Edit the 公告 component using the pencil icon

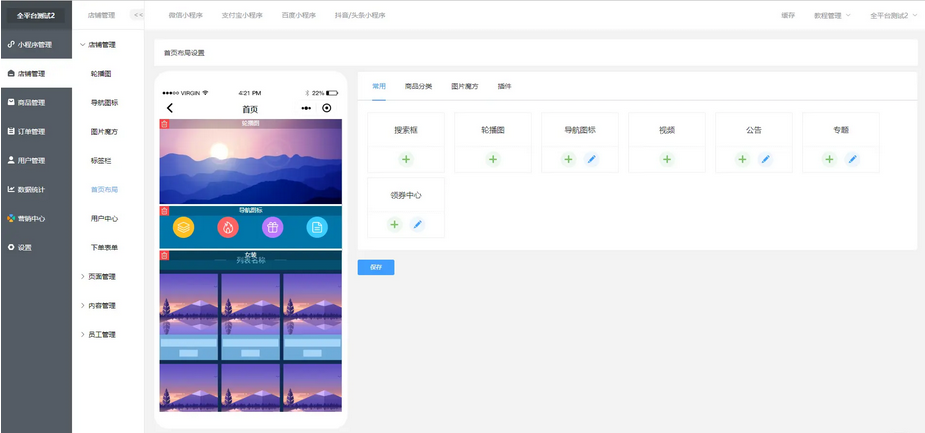click(765, 160)
